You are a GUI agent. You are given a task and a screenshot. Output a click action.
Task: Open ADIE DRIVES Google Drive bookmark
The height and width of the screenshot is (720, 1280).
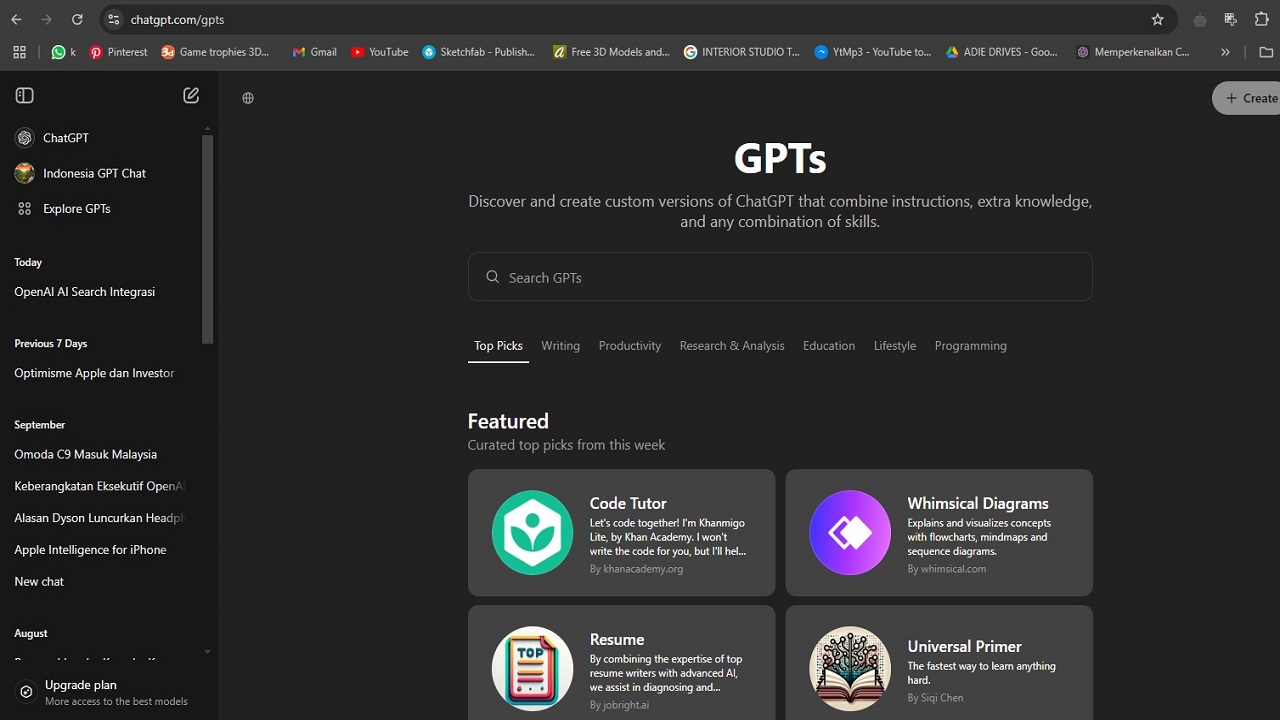pos(1001,52)
